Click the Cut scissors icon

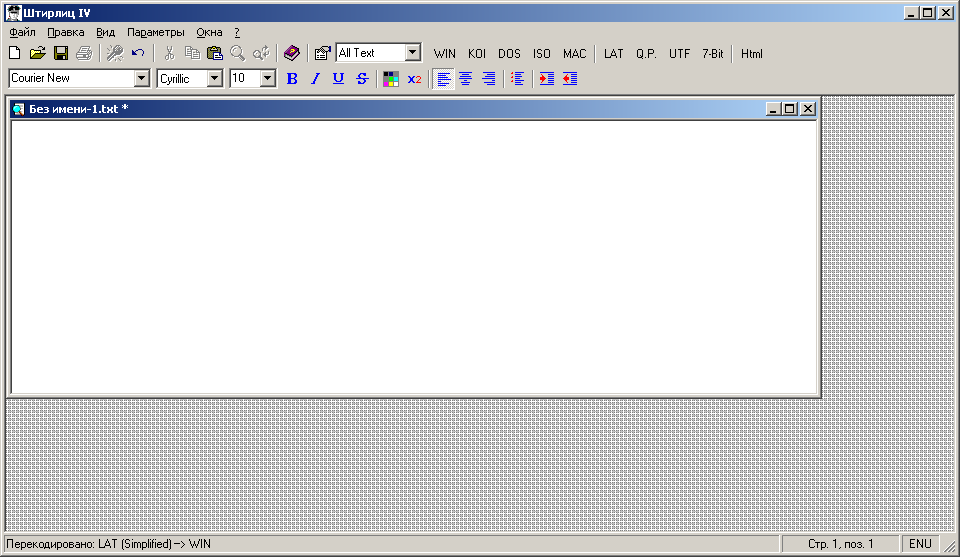pyautogui.click(x=169, y=53)
